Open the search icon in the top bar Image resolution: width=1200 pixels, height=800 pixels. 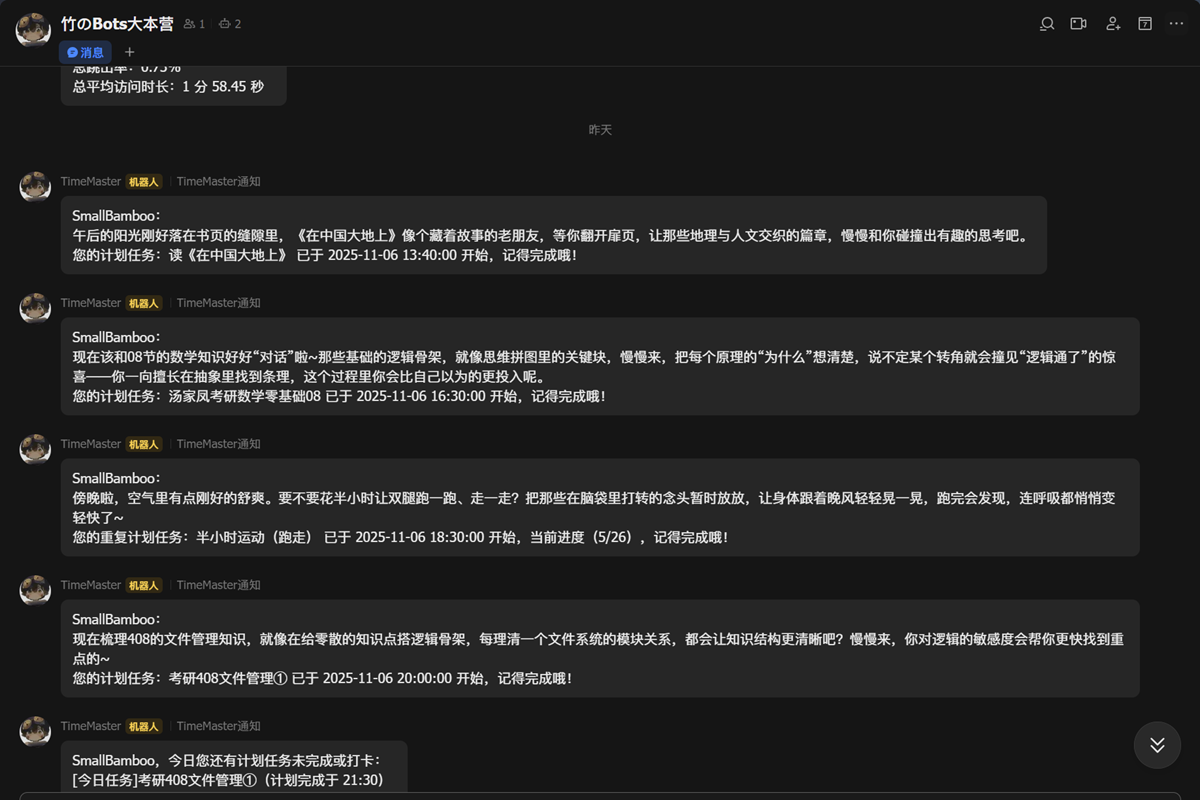(1047, 23)
